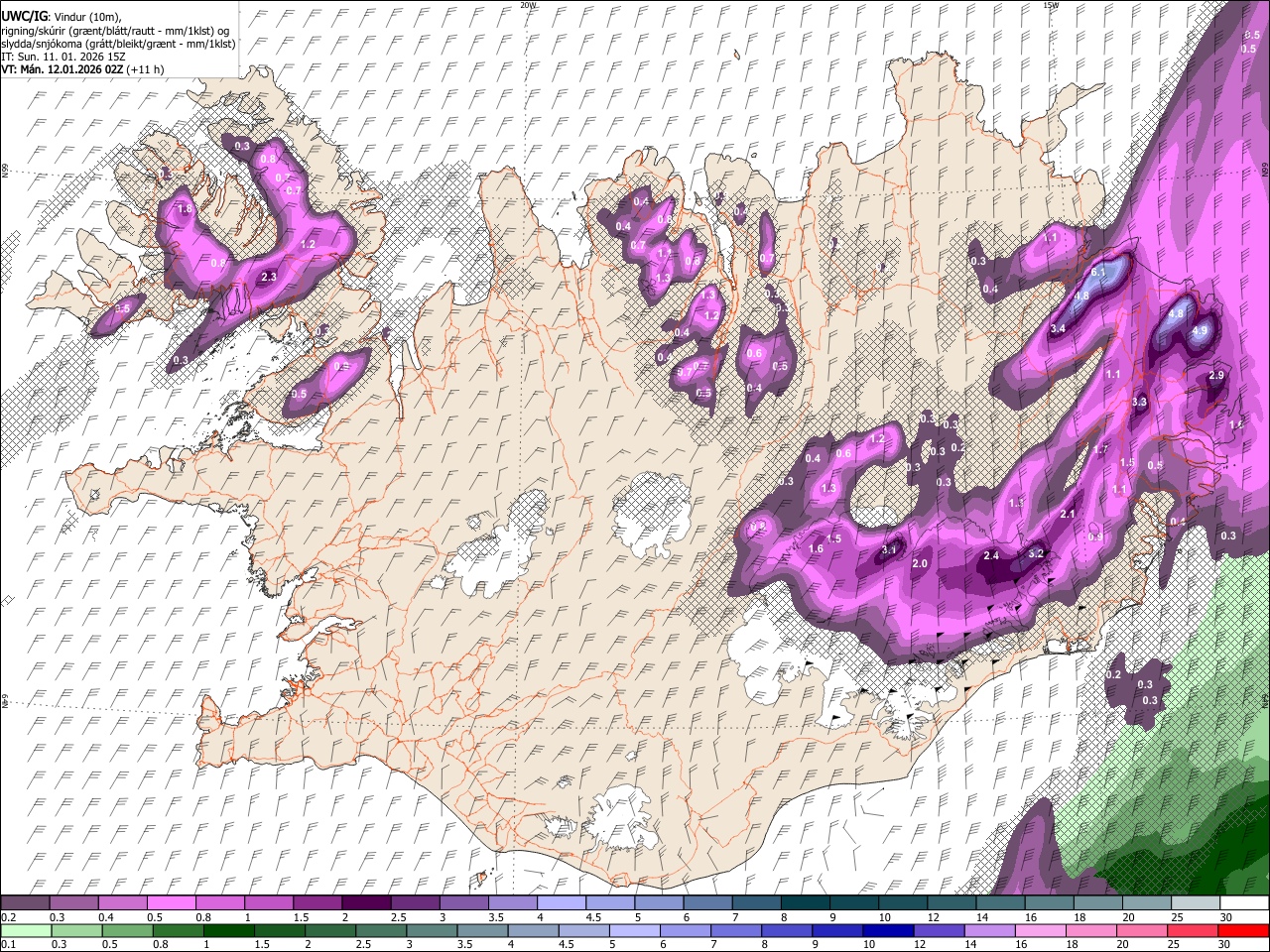Viewport: 1270px width, 952px height.
Task: Click the '20W' longitude label
Action: tap(528, 5)
